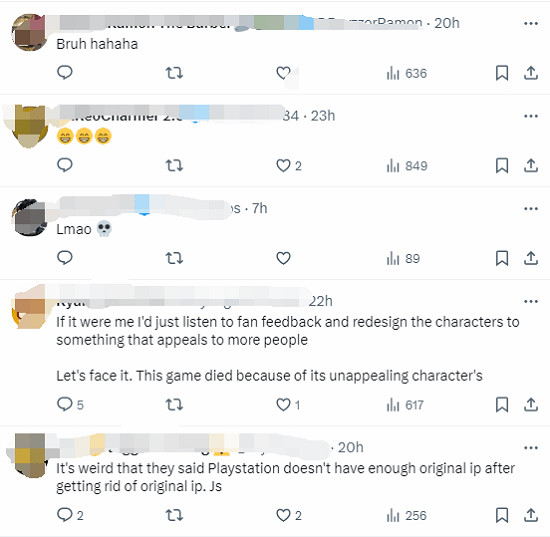
Task: Bookmark the Playstation original ip tweet
Action: (x=502, y=515)
